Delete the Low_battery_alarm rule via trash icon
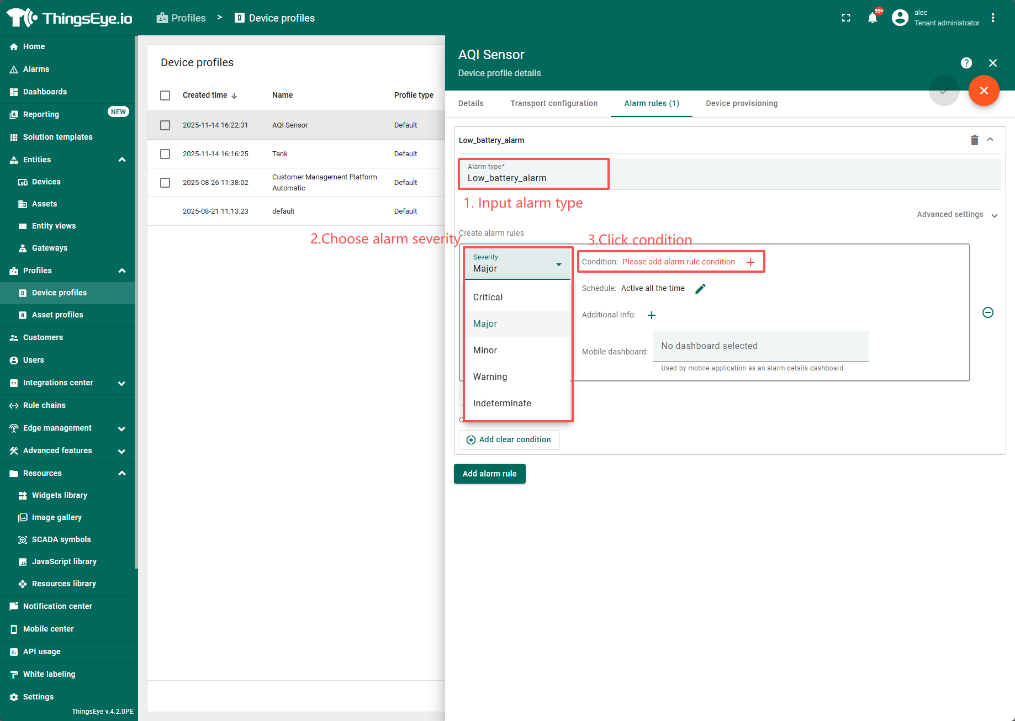This screenshot has height=721, width=1015. click(x=974, y=140)
